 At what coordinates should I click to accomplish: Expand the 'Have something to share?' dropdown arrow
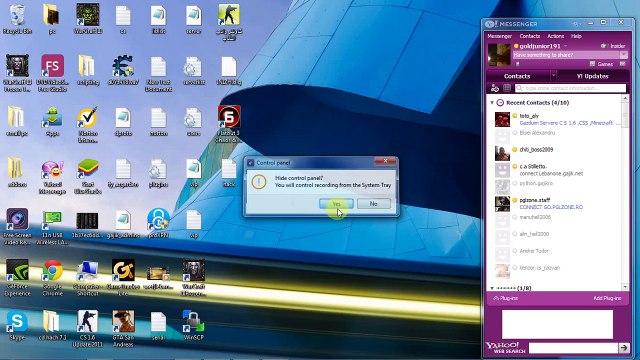[624, 55]
